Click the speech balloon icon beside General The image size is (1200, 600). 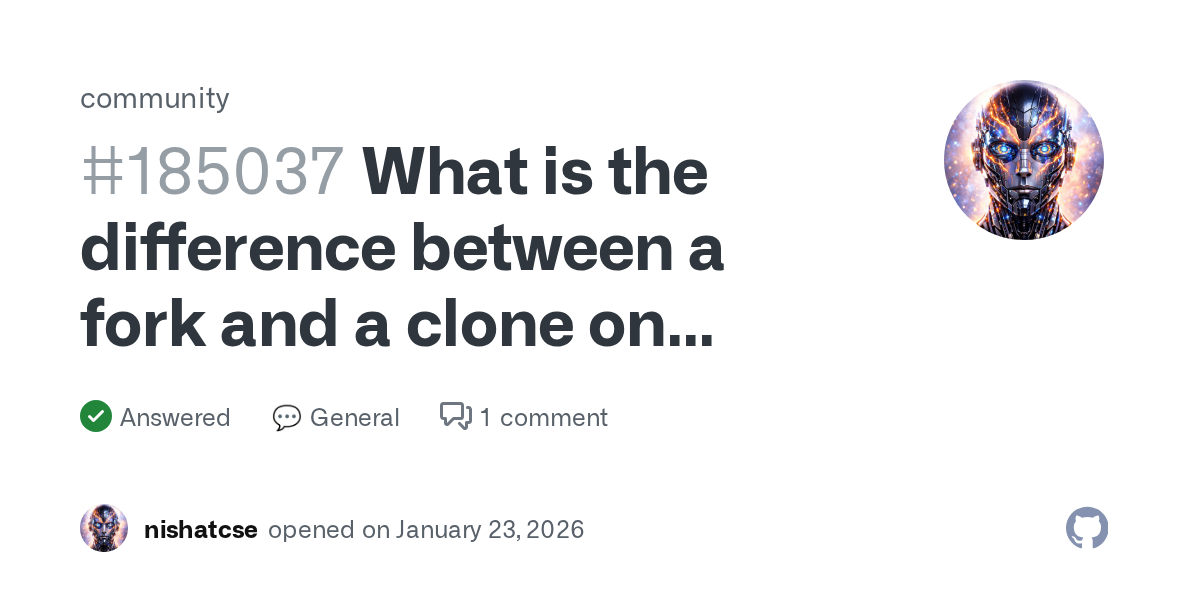[287, 417]
